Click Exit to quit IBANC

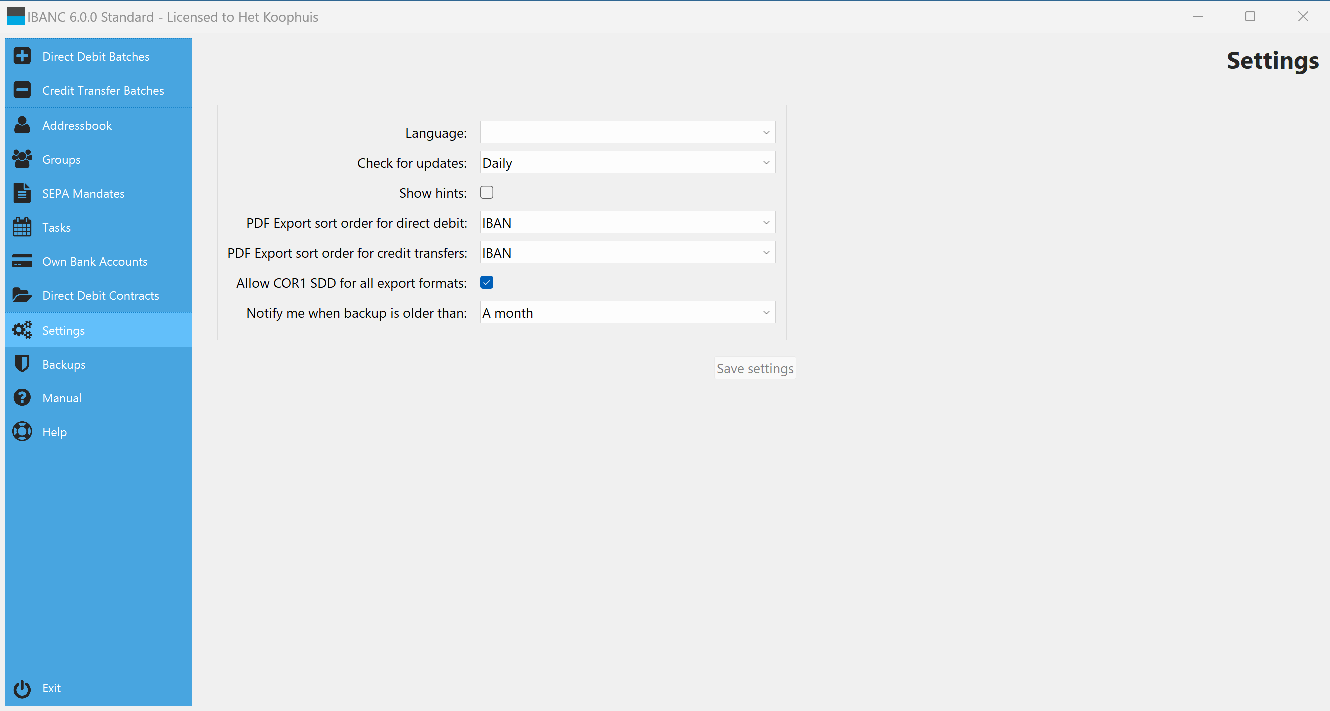point(51,688)
